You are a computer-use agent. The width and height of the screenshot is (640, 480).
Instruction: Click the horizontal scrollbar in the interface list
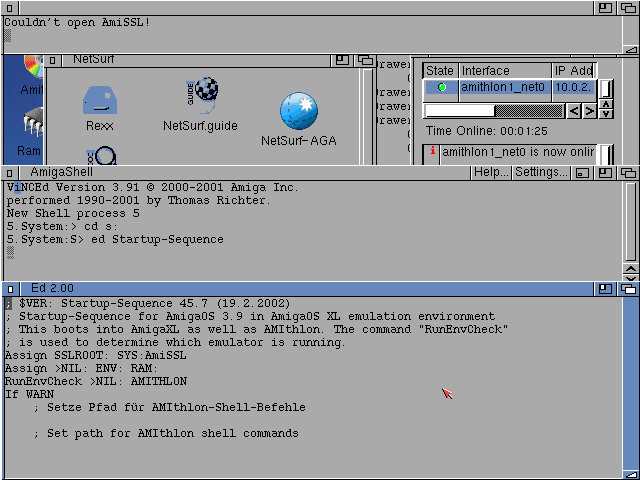[494, 111]
